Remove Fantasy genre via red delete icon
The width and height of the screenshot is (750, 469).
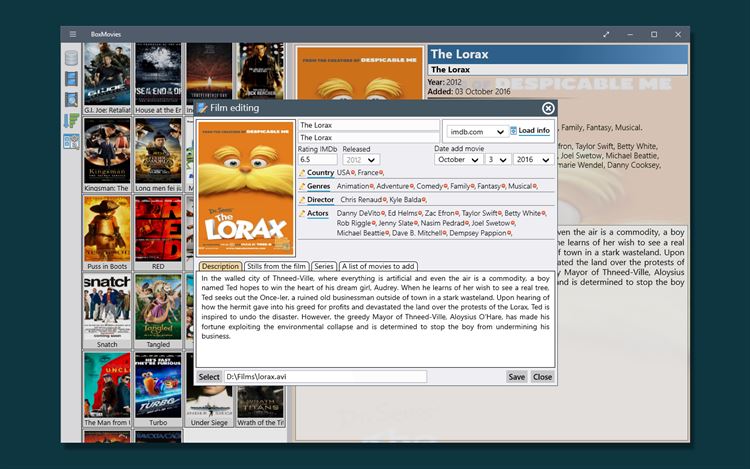point(503,186)
